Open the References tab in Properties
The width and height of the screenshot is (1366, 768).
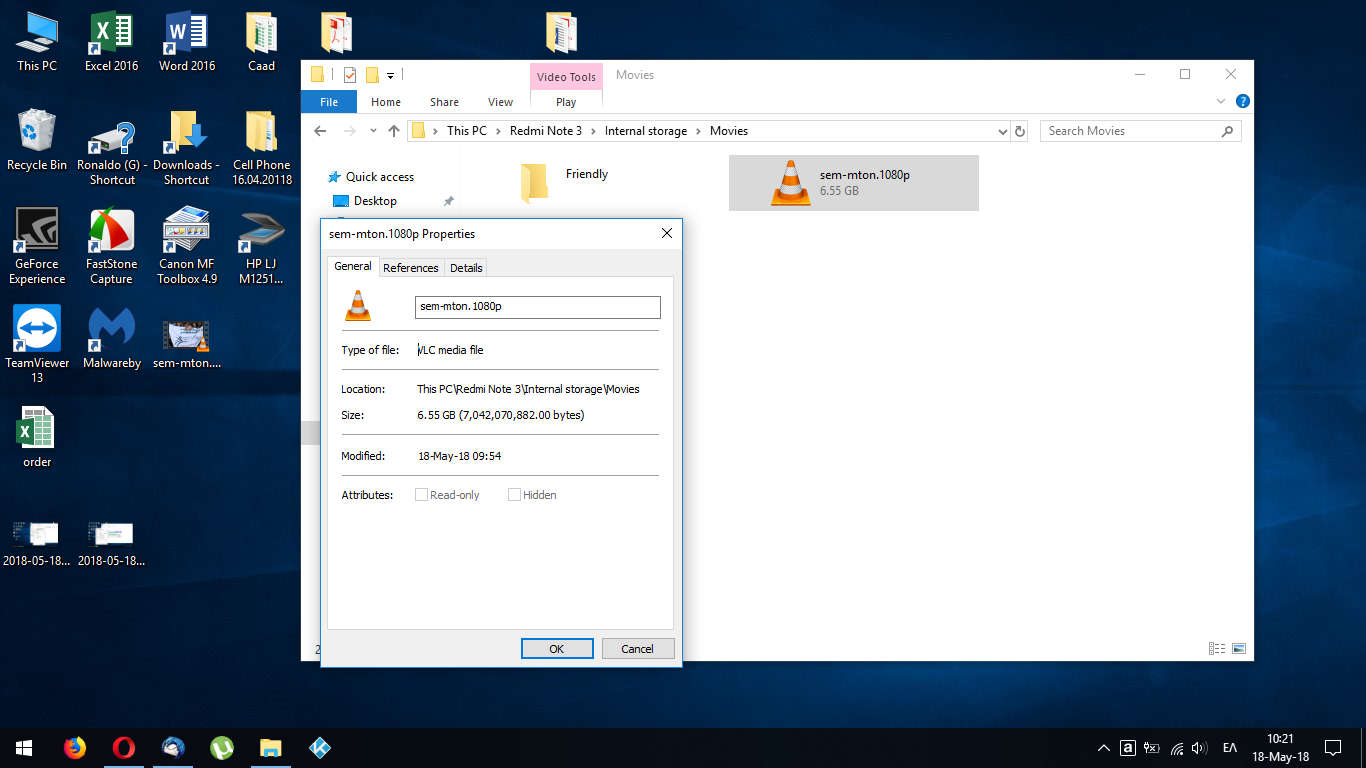(x=410, y=267)
